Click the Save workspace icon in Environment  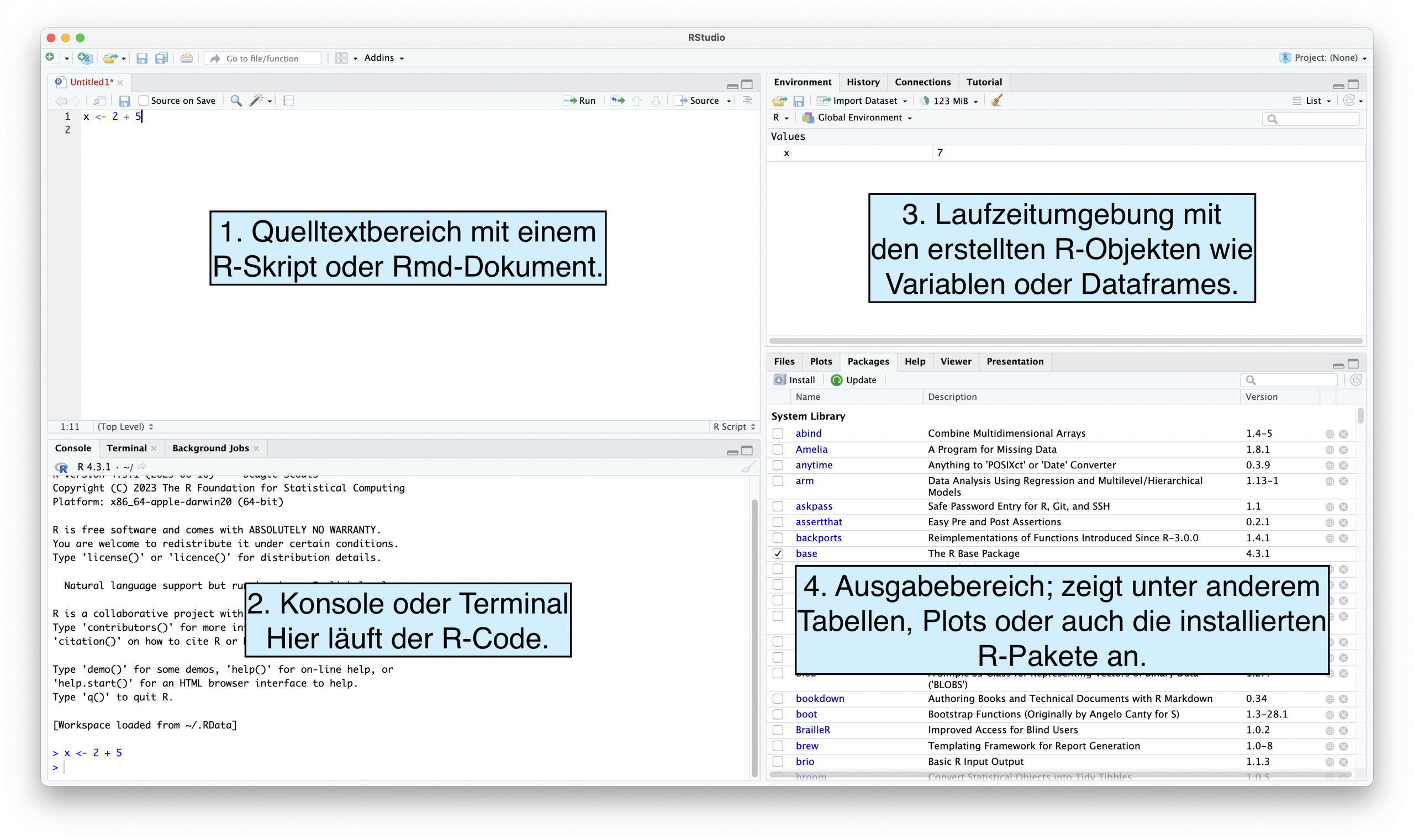click(799, 101)
